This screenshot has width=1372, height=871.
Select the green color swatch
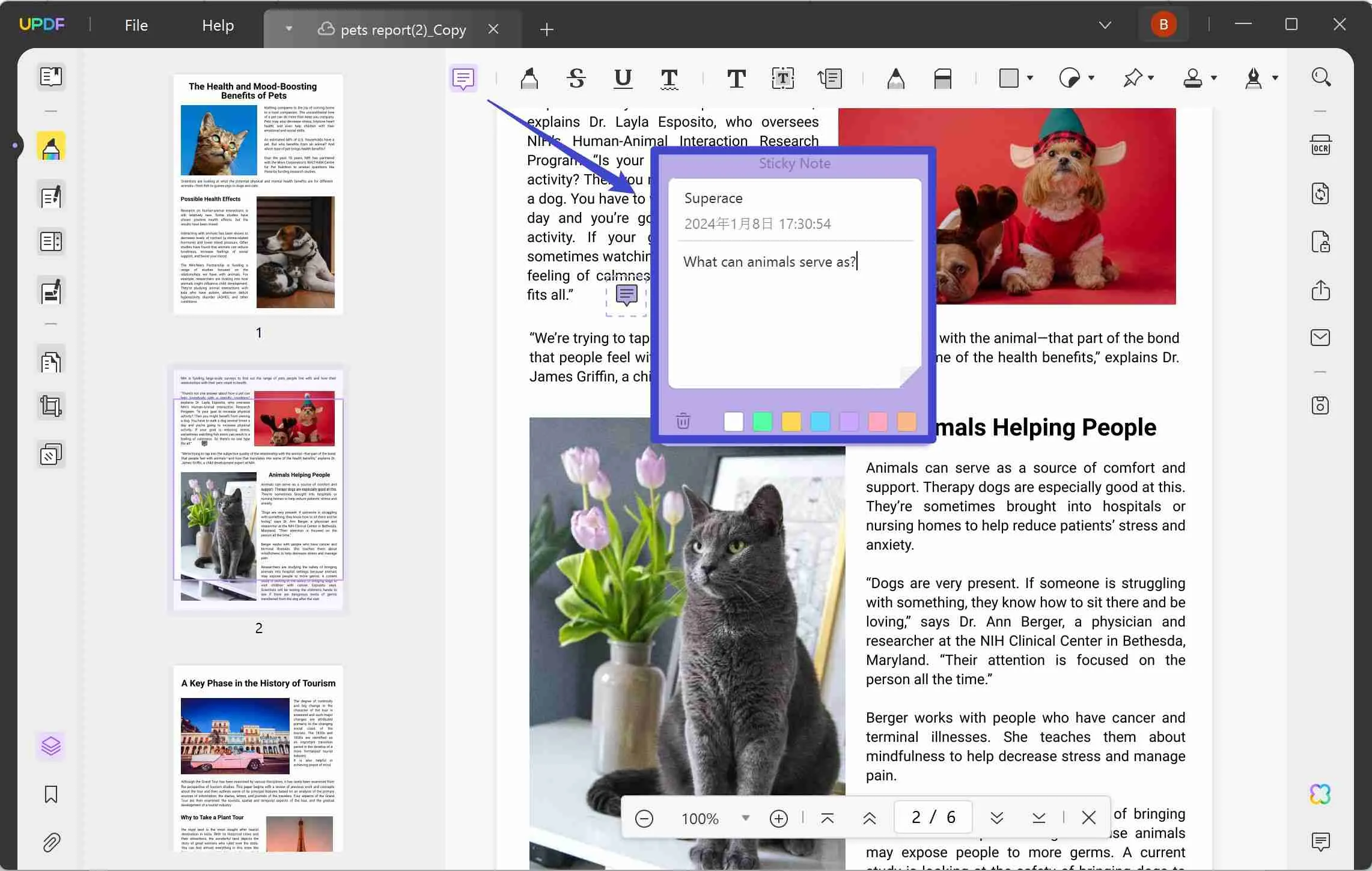(762, 421)
